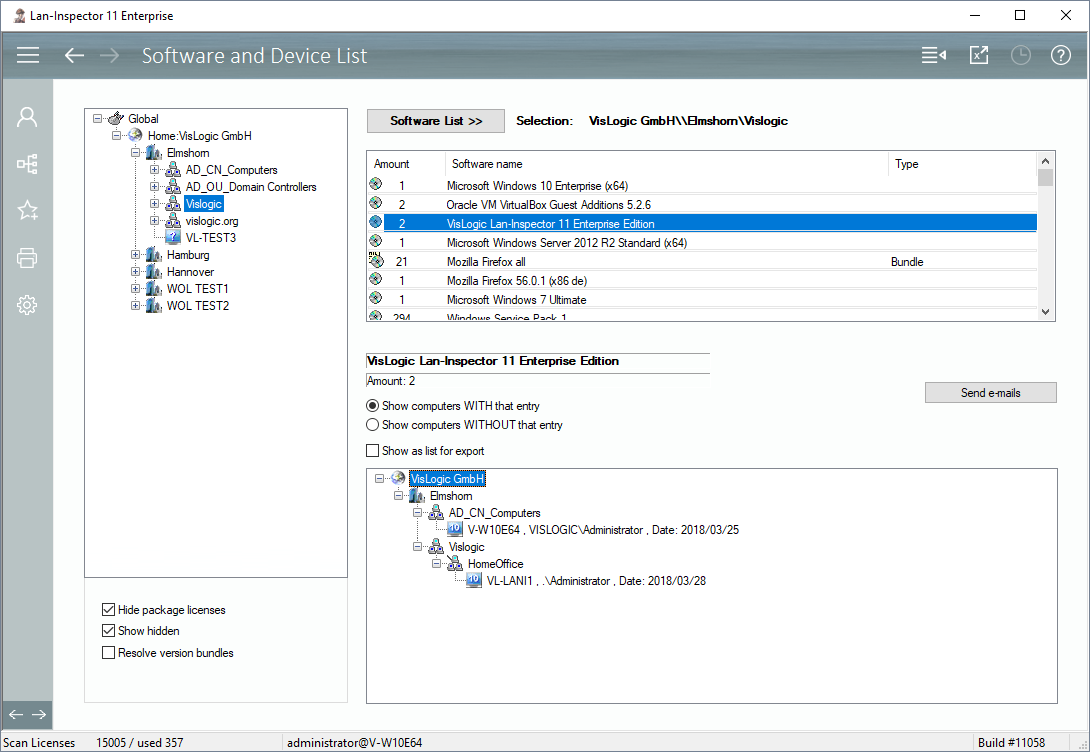This screenshot has height=752, width=1090.
Task: Open the settings gear in the sidebar
Action: click(27, 306)
